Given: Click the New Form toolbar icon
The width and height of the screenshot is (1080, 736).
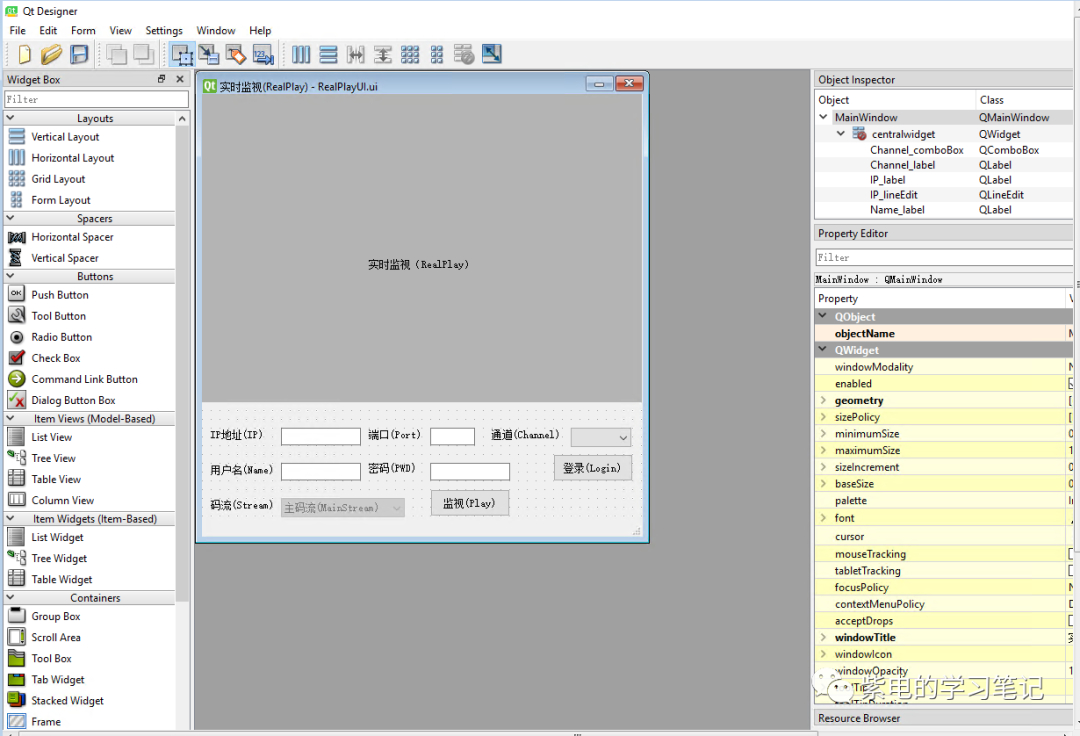Looking at the screenshot, I should [24, 54].
